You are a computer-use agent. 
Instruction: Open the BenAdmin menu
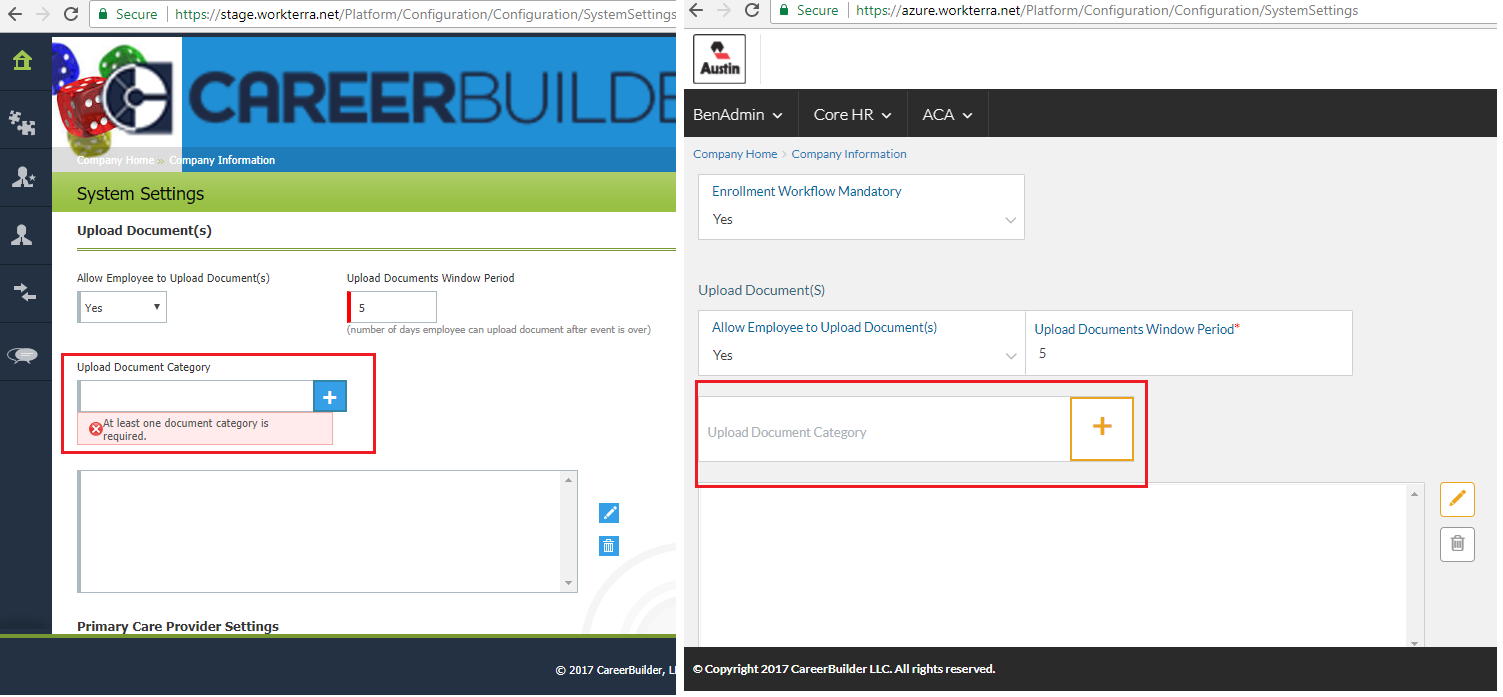(738, 115)
